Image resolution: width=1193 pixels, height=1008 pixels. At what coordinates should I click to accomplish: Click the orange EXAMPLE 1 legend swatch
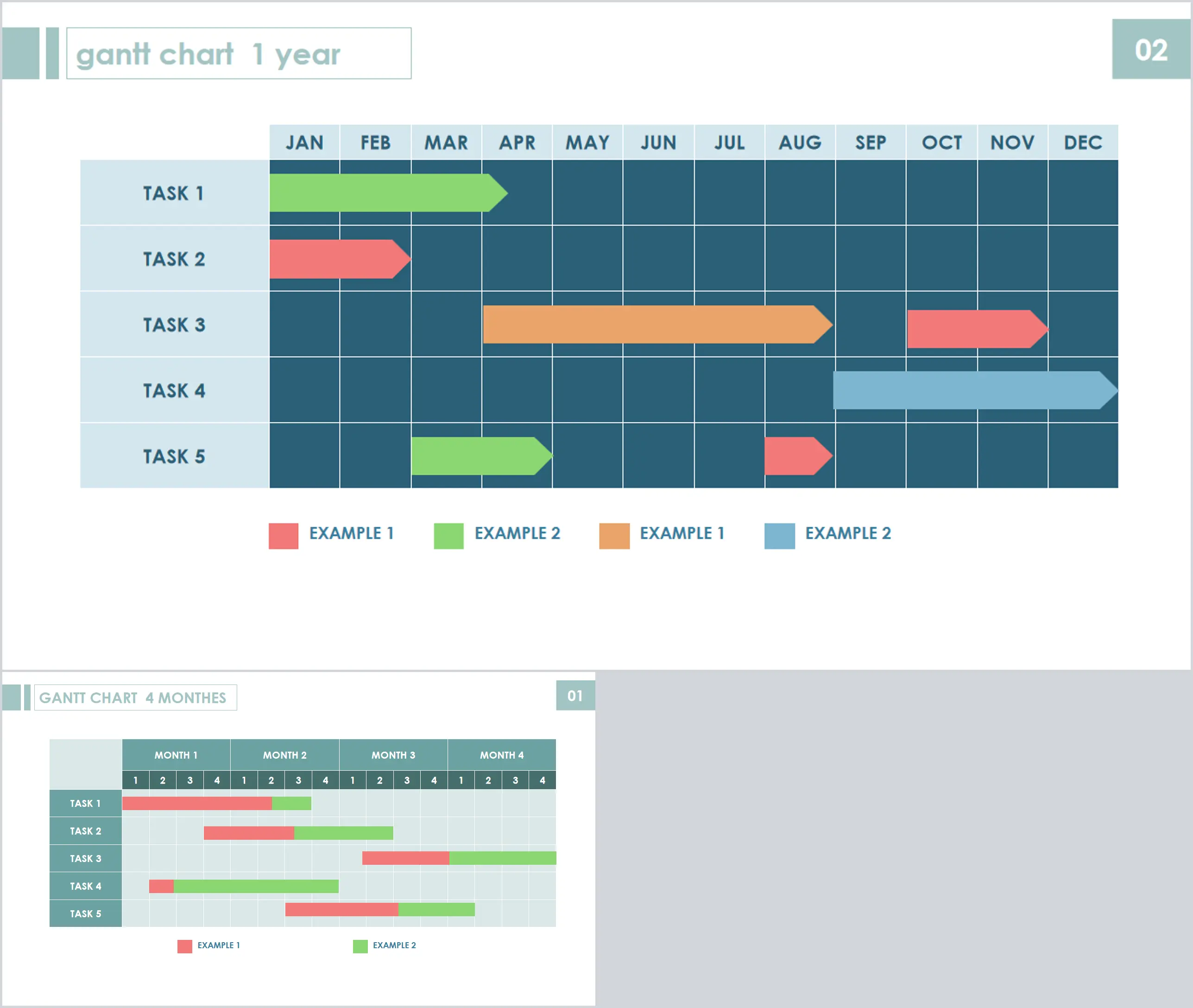pos(614,535)
